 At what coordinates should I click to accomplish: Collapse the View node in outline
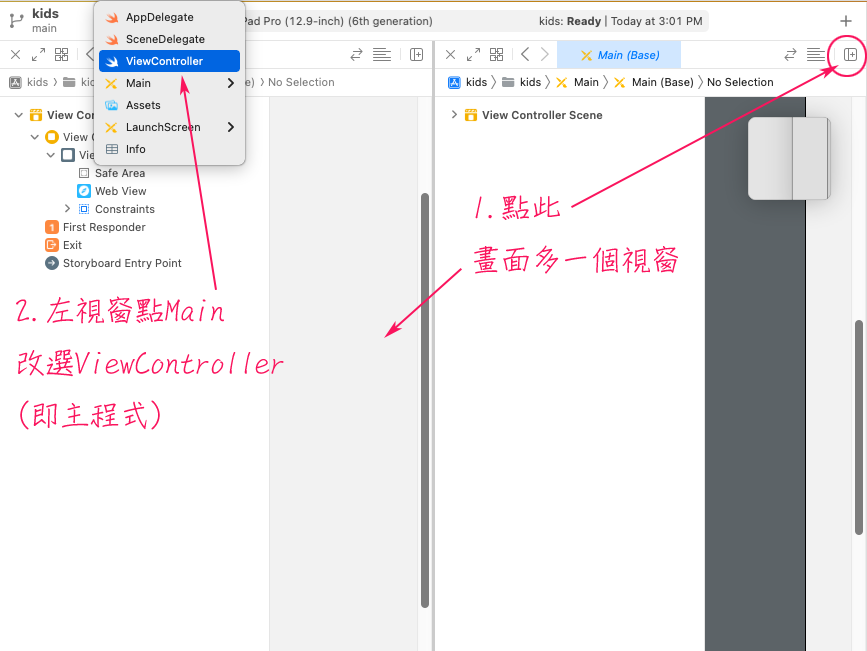tap(51, 155)
